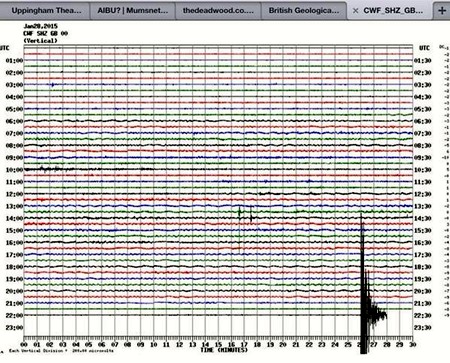Screen dimensions: 450x363
Task: Click the Each Vertical Division footnote
Action: click(x=61, y=351)
